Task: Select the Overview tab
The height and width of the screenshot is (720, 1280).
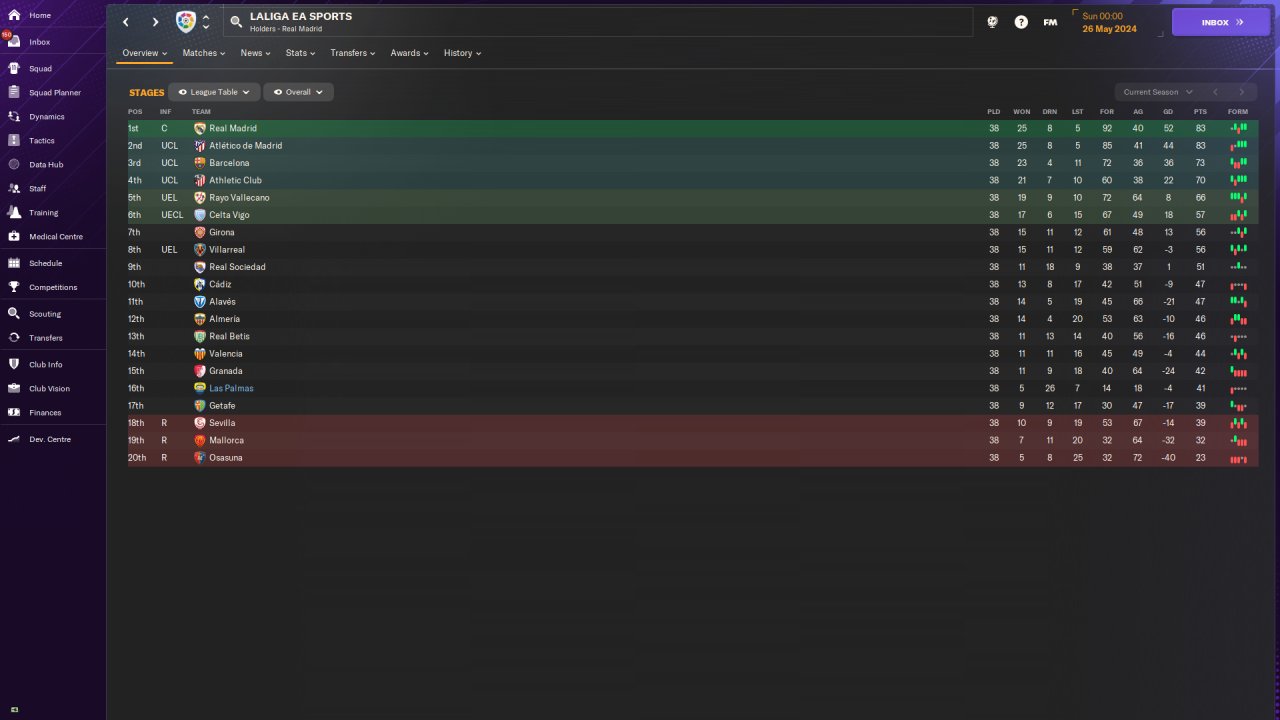Action: 145,53
